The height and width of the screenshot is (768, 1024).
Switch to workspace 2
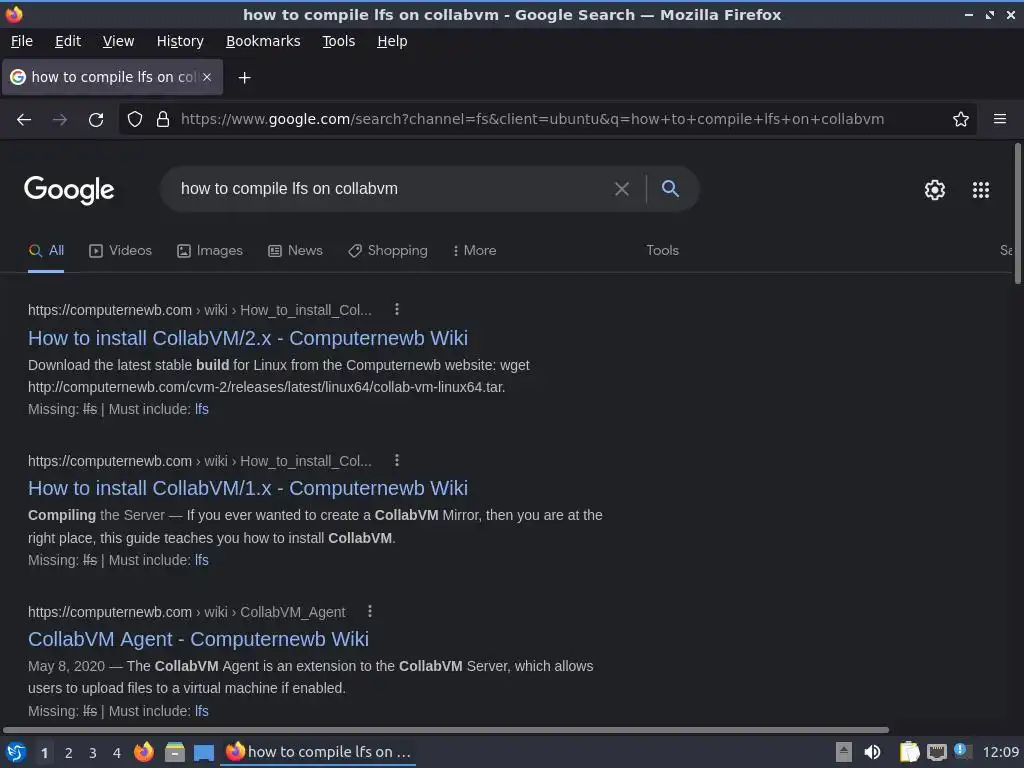pos(69,753)
